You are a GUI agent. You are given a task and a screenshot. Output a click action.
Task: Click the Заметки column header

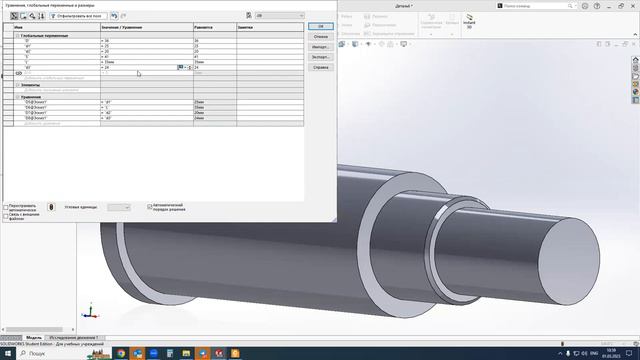click(x=270, y=27)
